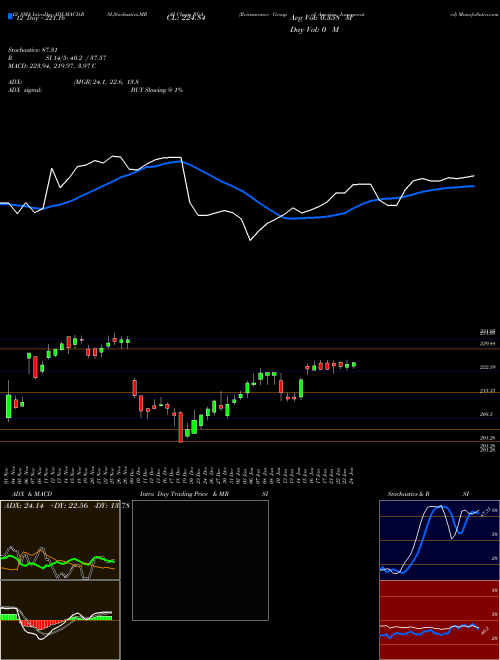
Task: Click the 'Intra Day Trading Price & MR' title
Action: click(184, 494)
